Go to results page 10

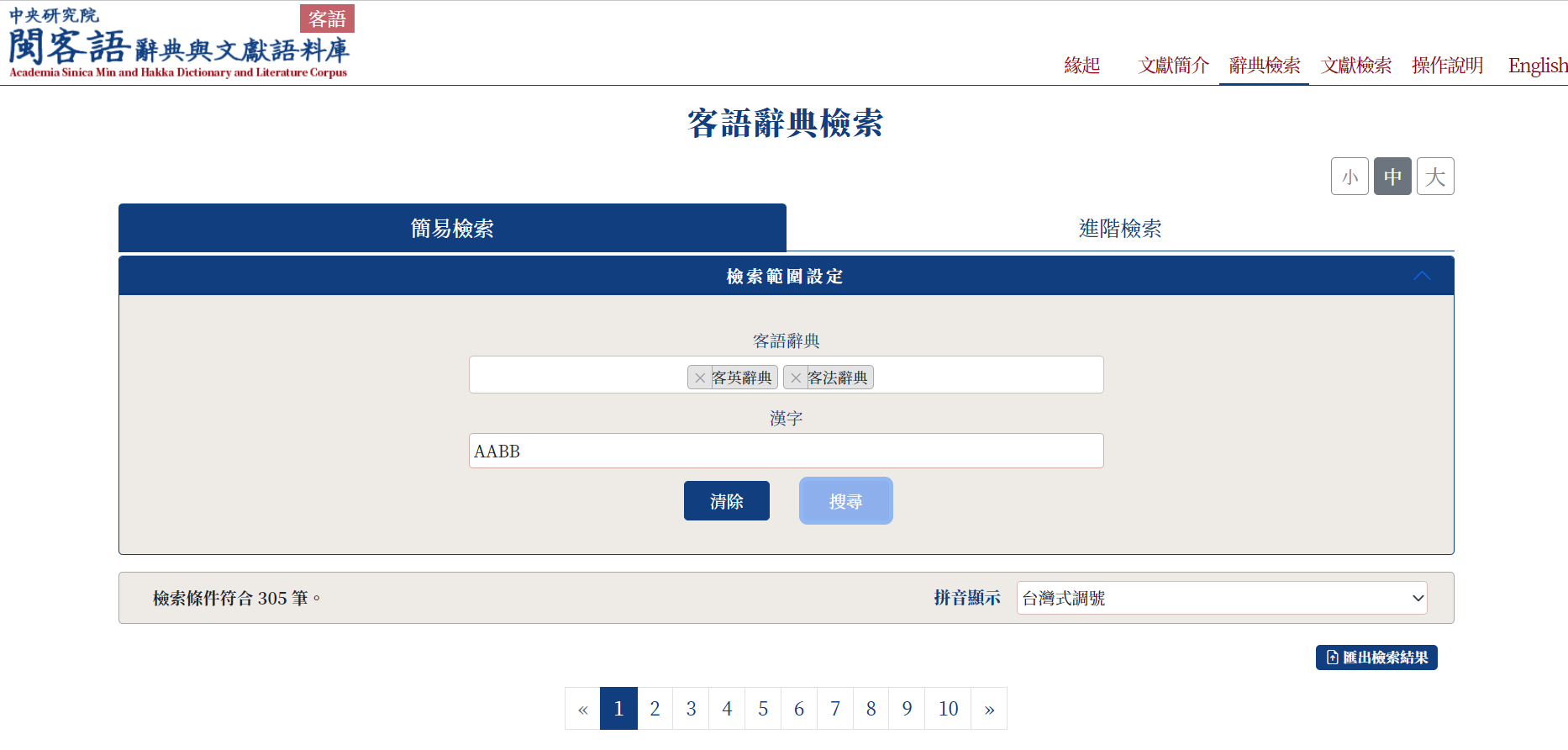click(948, 709)
